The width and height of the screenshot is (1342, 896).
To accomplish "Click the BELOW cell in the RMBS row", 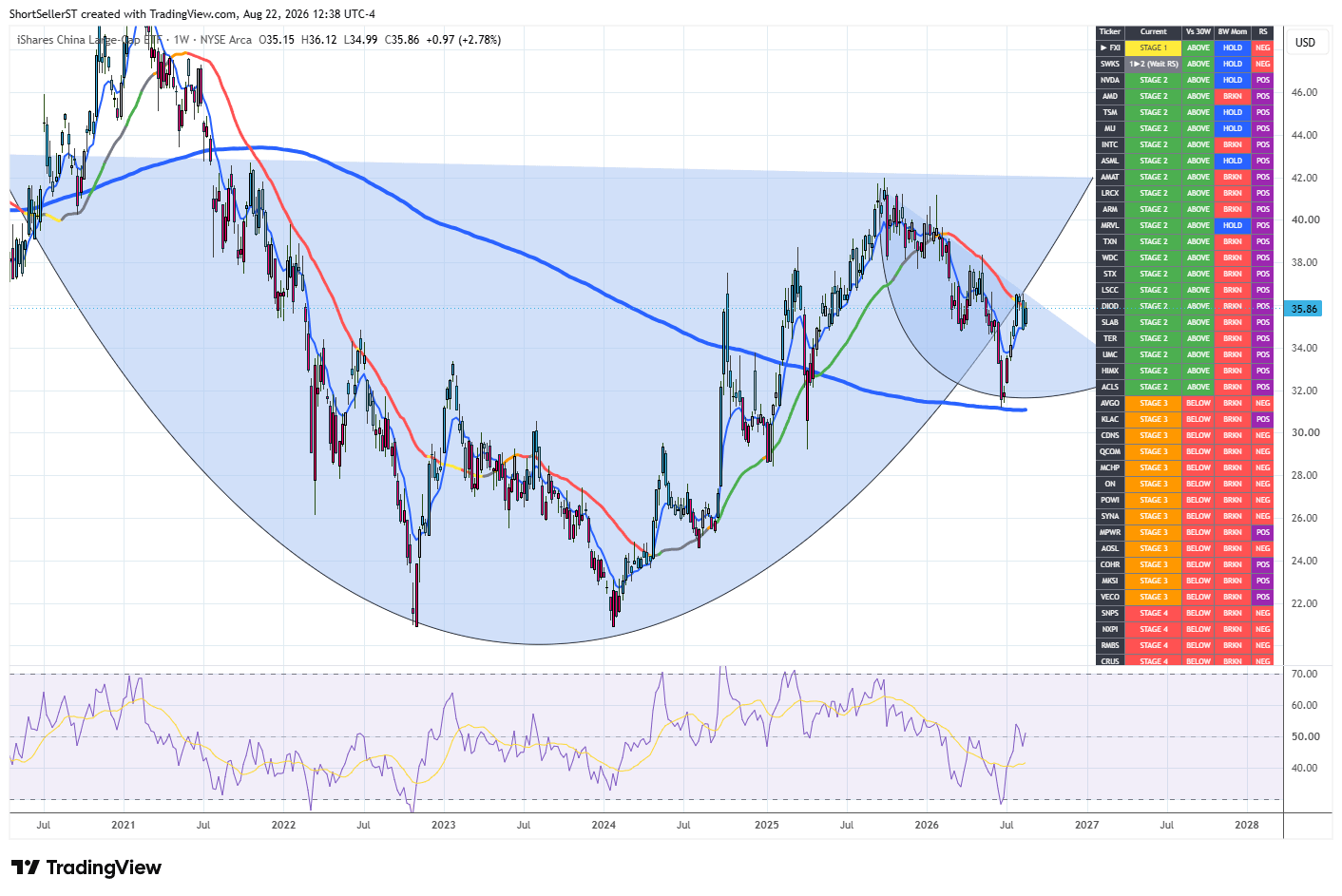I will (1198, 645).
